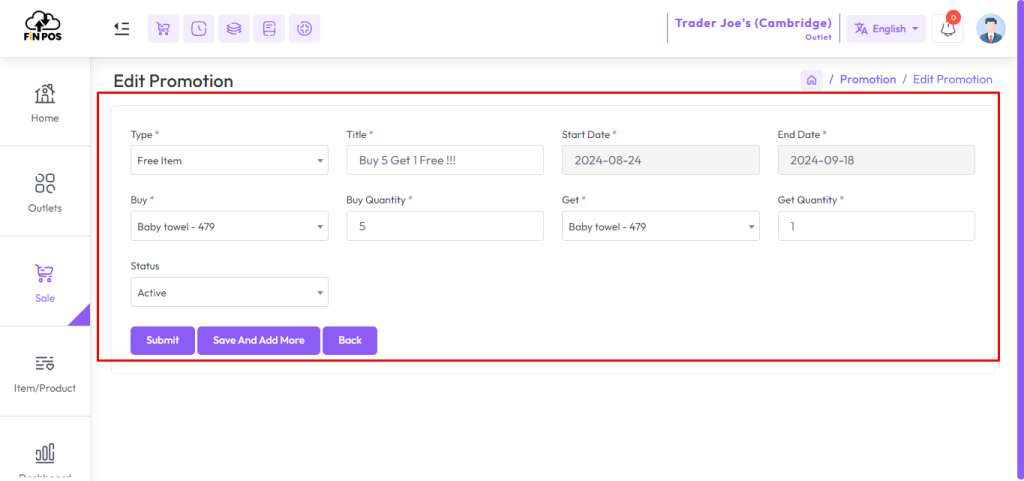Click the register/receipt shortcut icon
This screenshot has width=1024, height=481.
(269, 29)
